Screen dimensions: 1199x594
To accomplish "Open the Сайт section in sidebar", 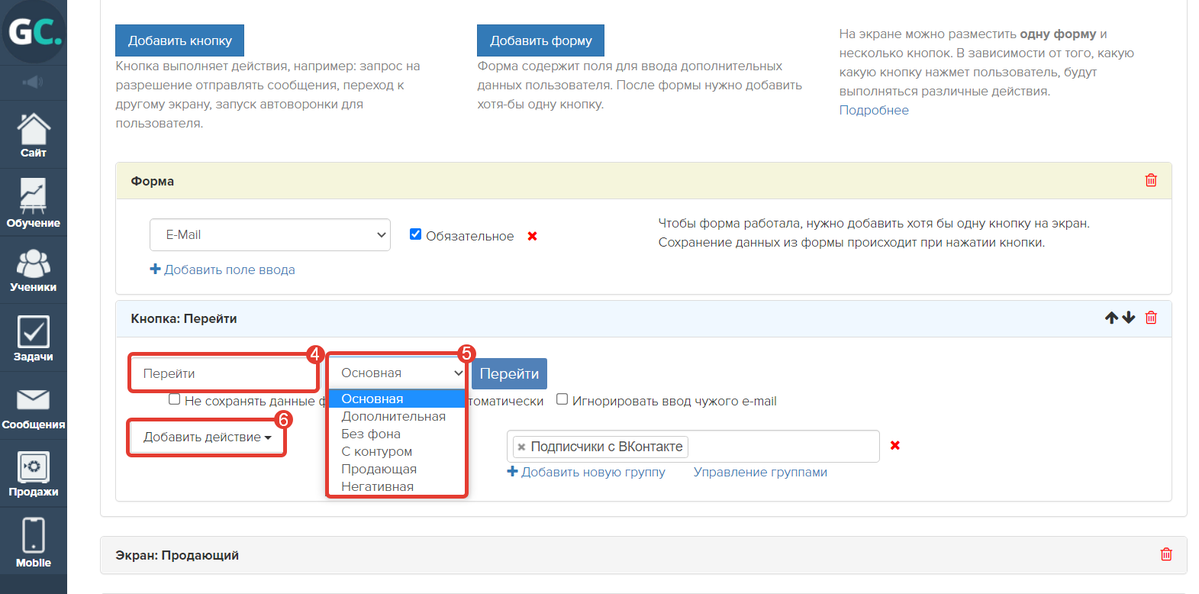I will [x=33, y=136].
